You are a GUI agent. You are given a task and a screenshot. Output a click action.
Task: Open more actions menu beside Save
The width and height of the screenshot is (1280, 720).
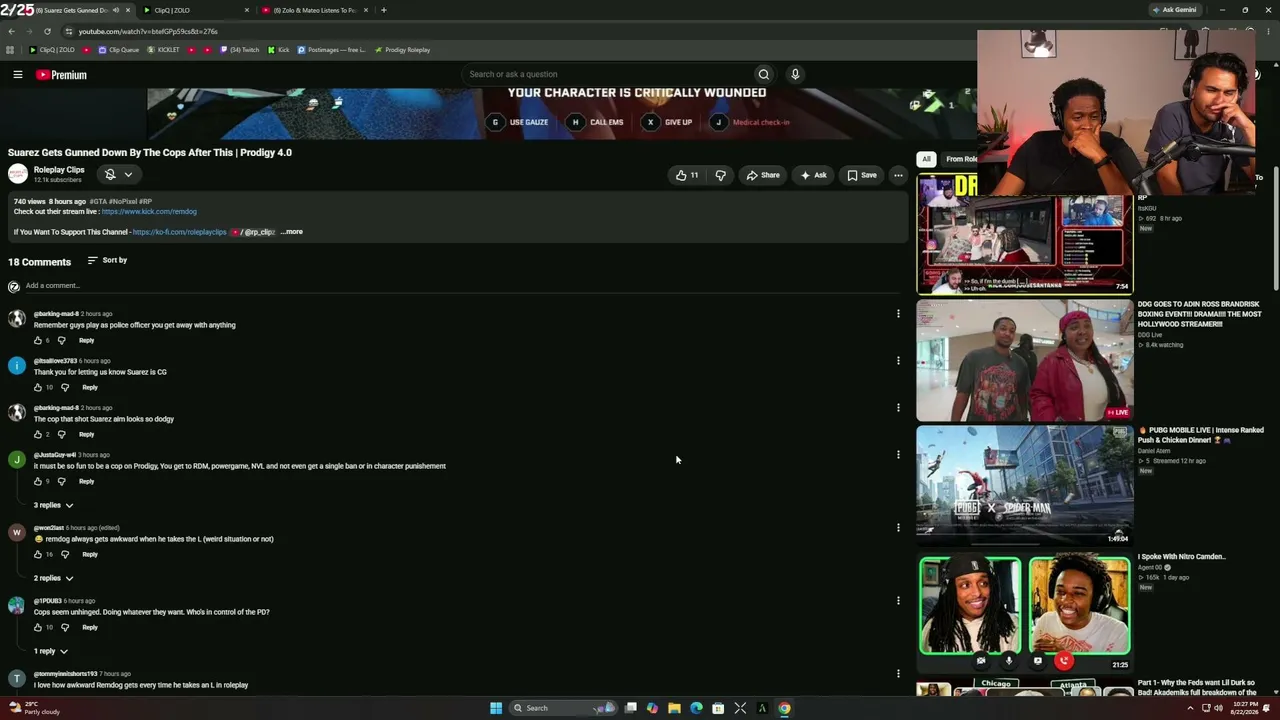[898, 175]
